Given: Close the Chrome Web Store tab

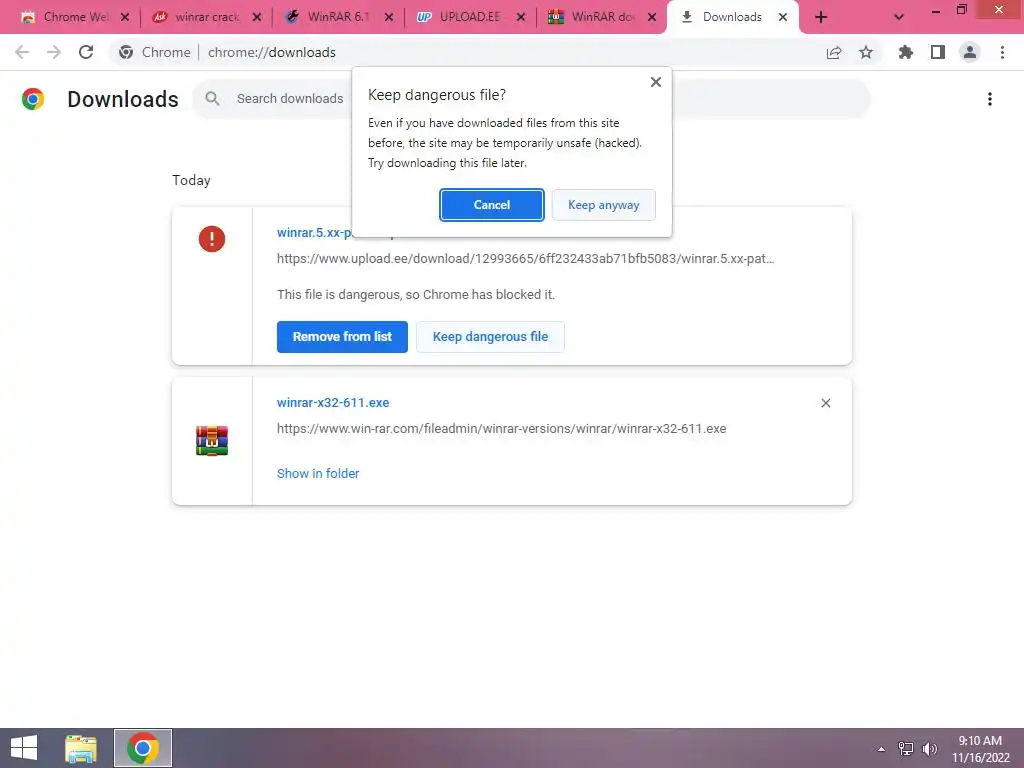Looking at the screenshot, I should [x=125, y=18].
